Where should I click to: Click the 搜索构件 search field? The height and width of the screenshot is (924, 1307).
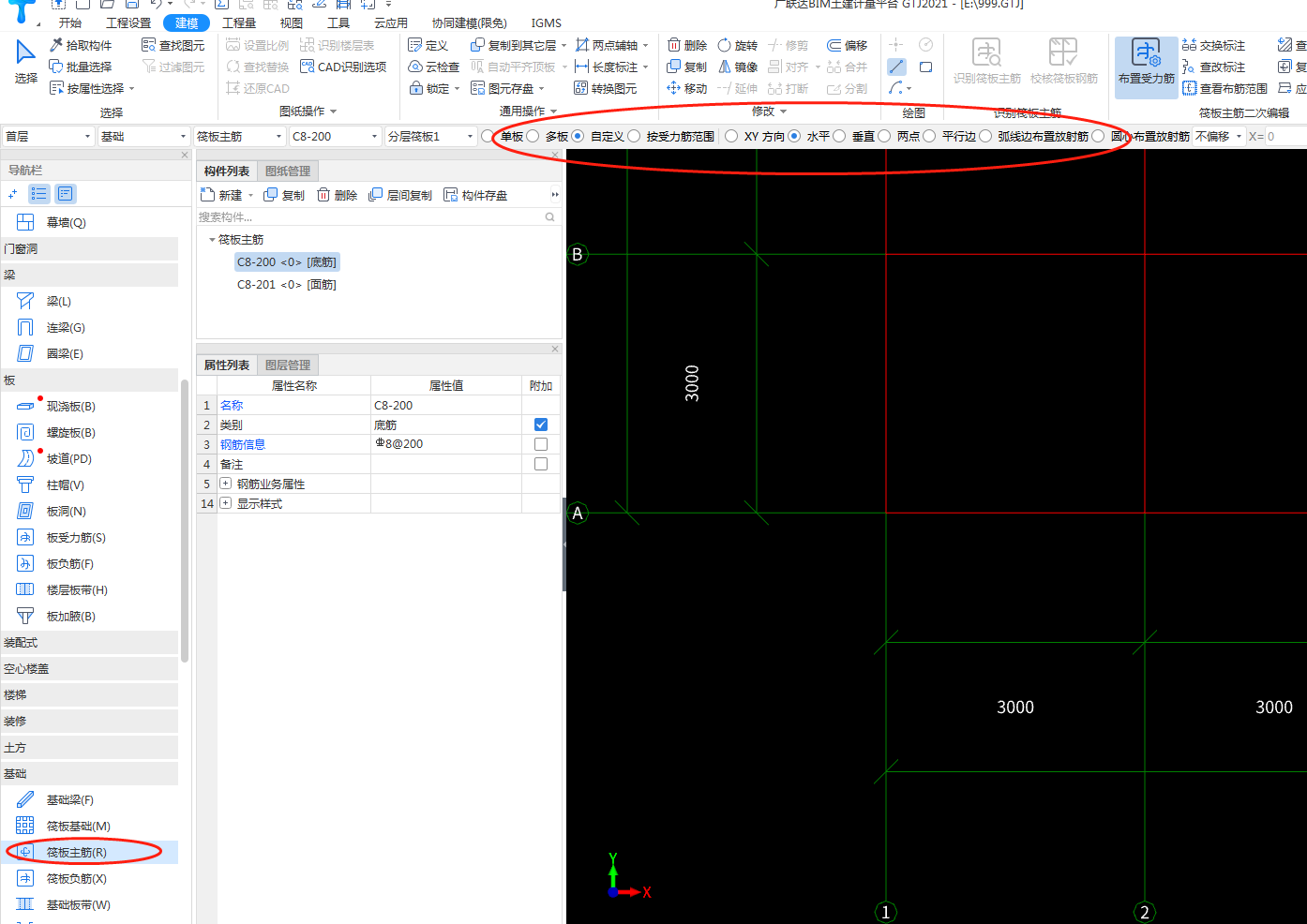[x=378, y=216]
